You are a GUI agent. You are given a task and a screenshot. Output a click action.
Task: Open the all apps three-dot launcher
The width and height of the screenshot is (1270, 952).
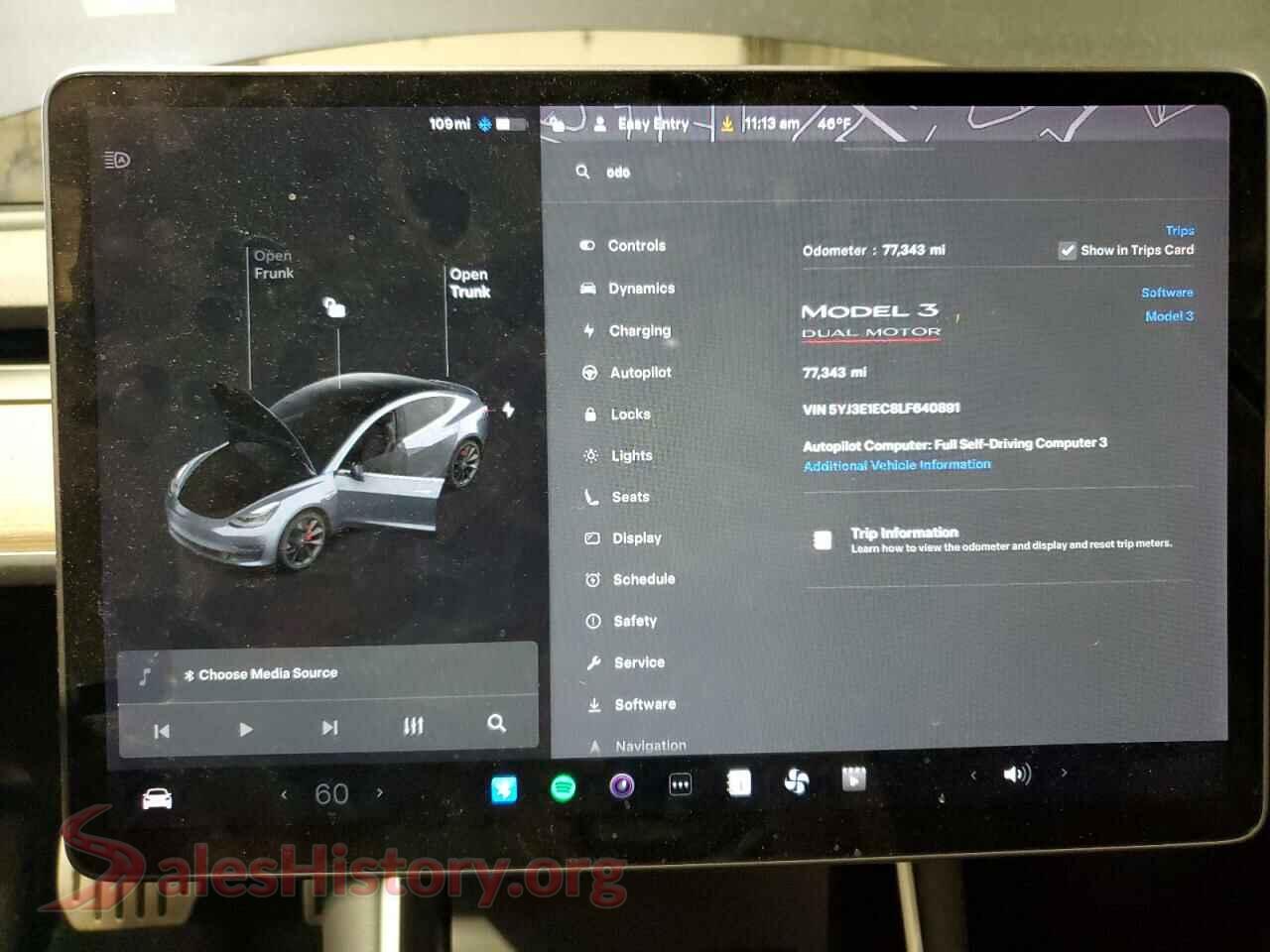(x=681, y=785)
